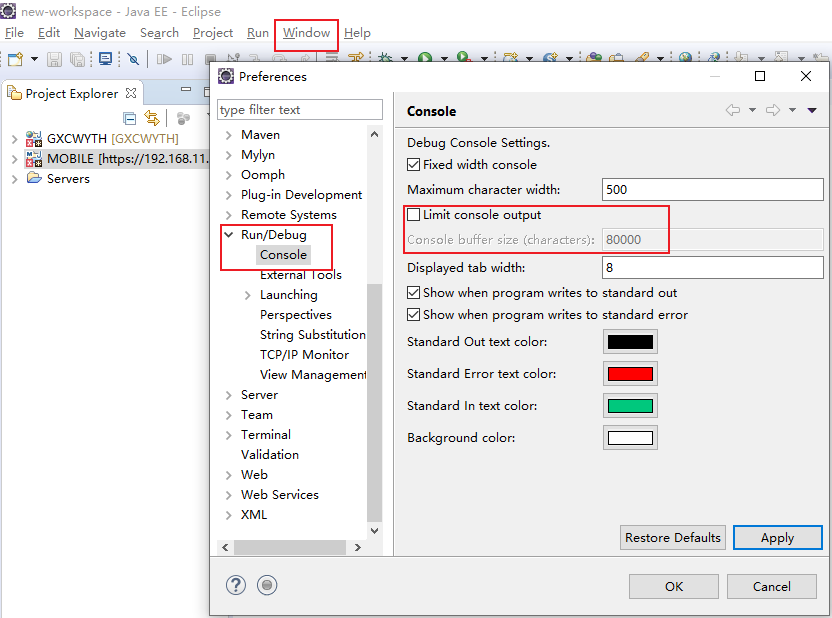
Task: Open the File menu
Action: (14, 33)
